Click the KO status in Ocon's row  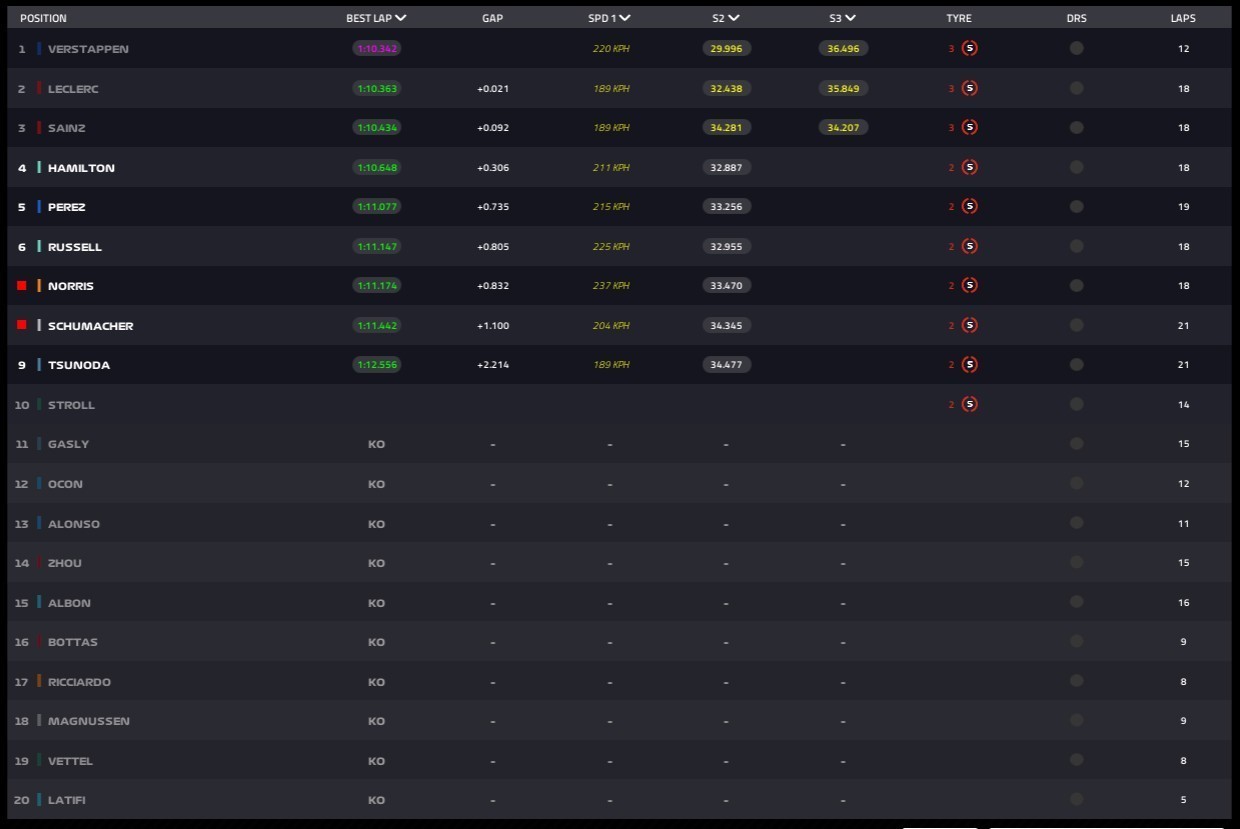tap(376, 484)
